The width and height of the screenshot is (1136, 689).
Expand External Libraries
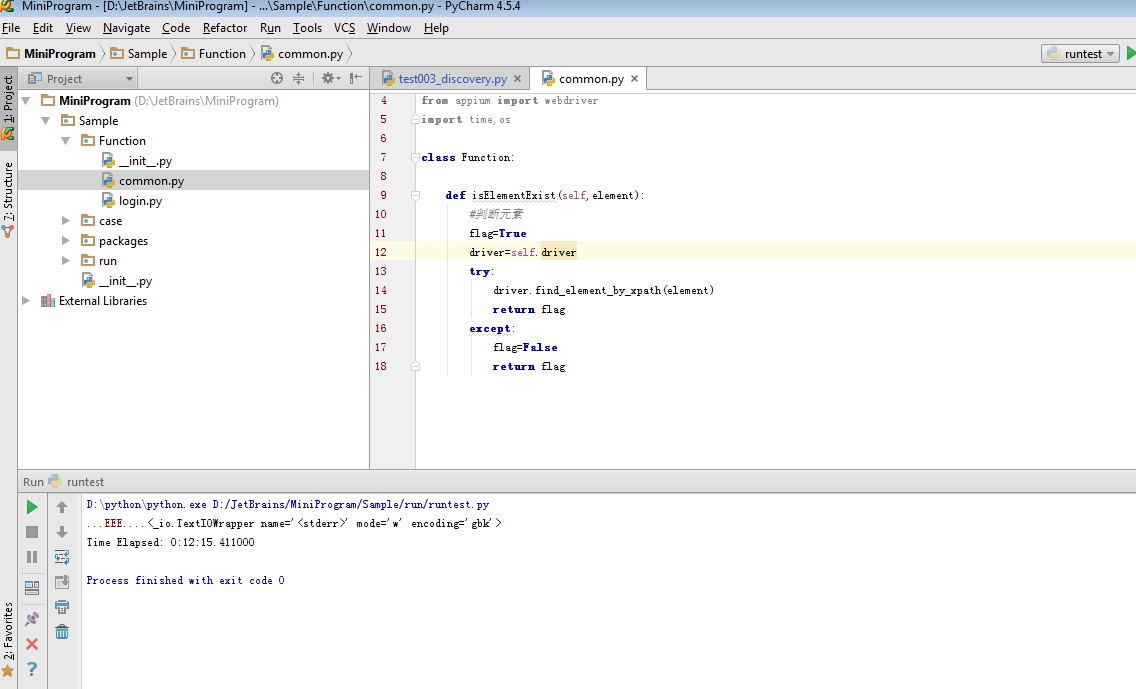[x=26, y=301]
